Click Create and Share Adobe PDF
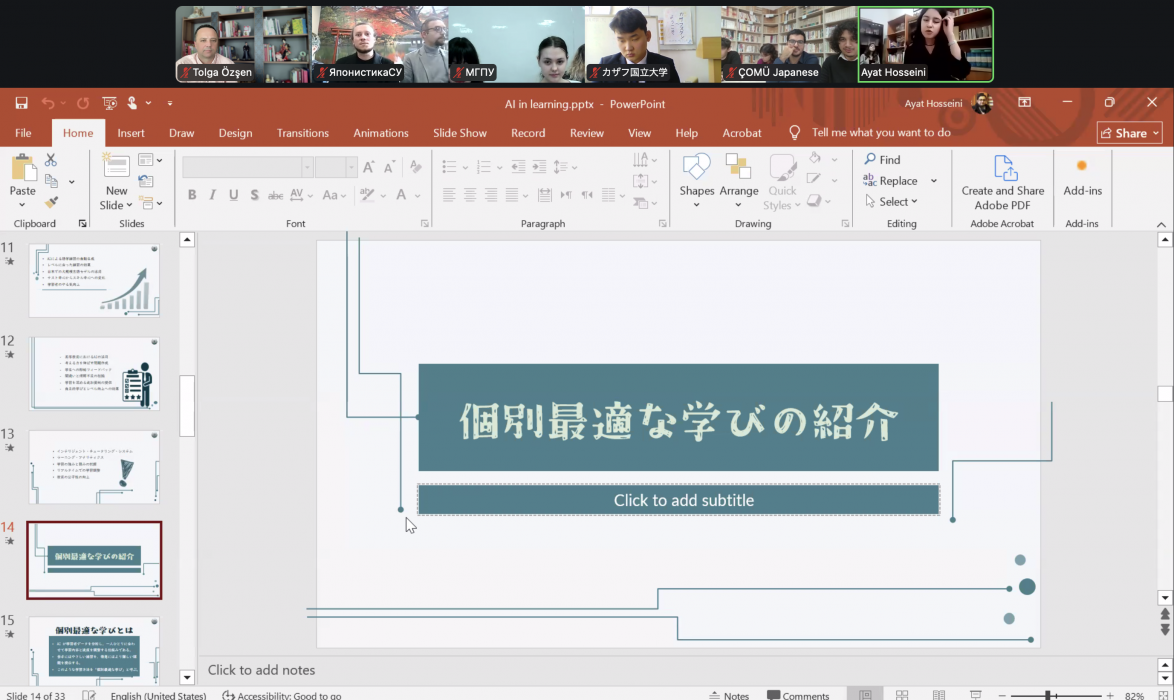This screenshot has width=1174, height=700. click(x=1002, y=181)
